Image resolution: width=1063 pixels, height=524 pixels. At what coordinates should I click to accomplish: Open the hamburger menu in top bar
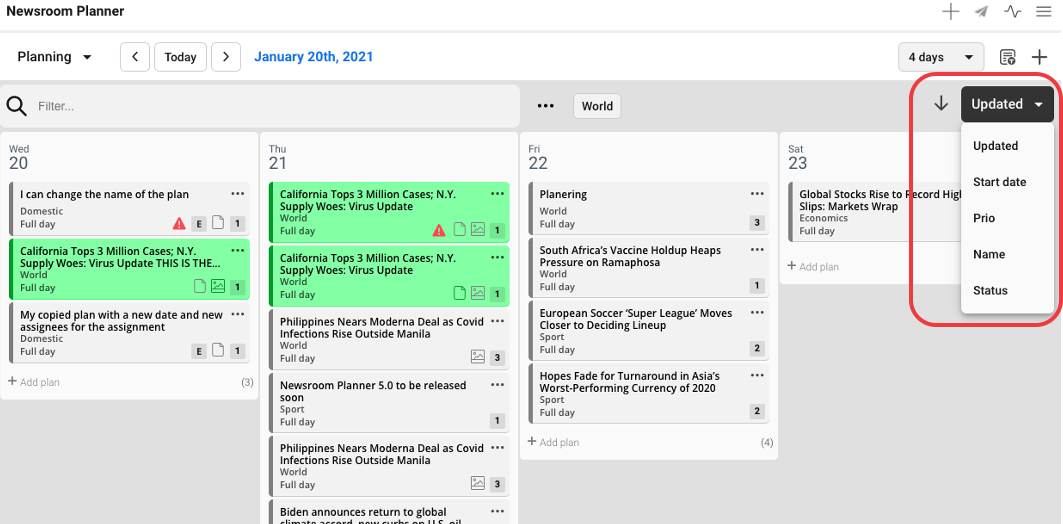[x=1043, y=12]
